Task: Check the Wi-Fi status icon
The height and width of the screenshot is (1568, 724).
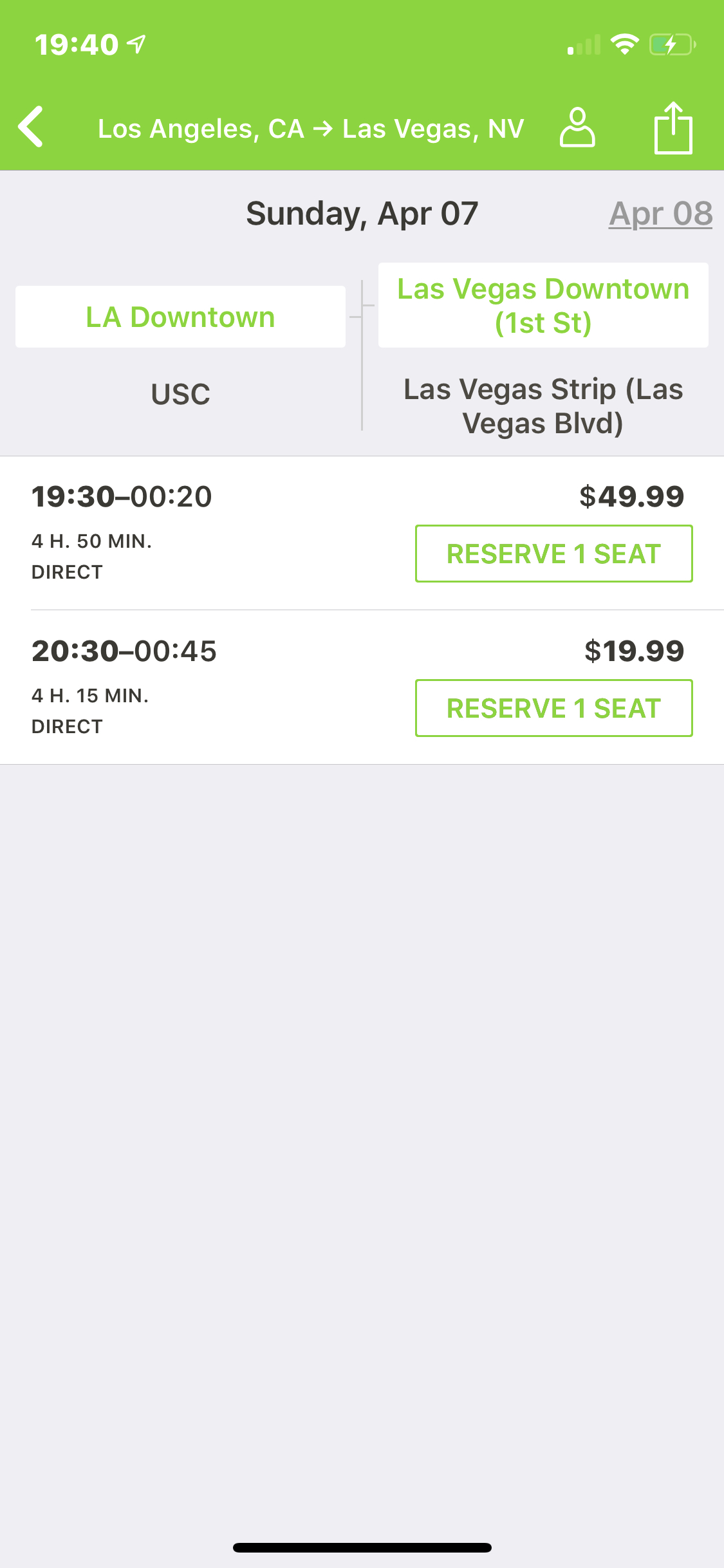Action: pos(624,44)
